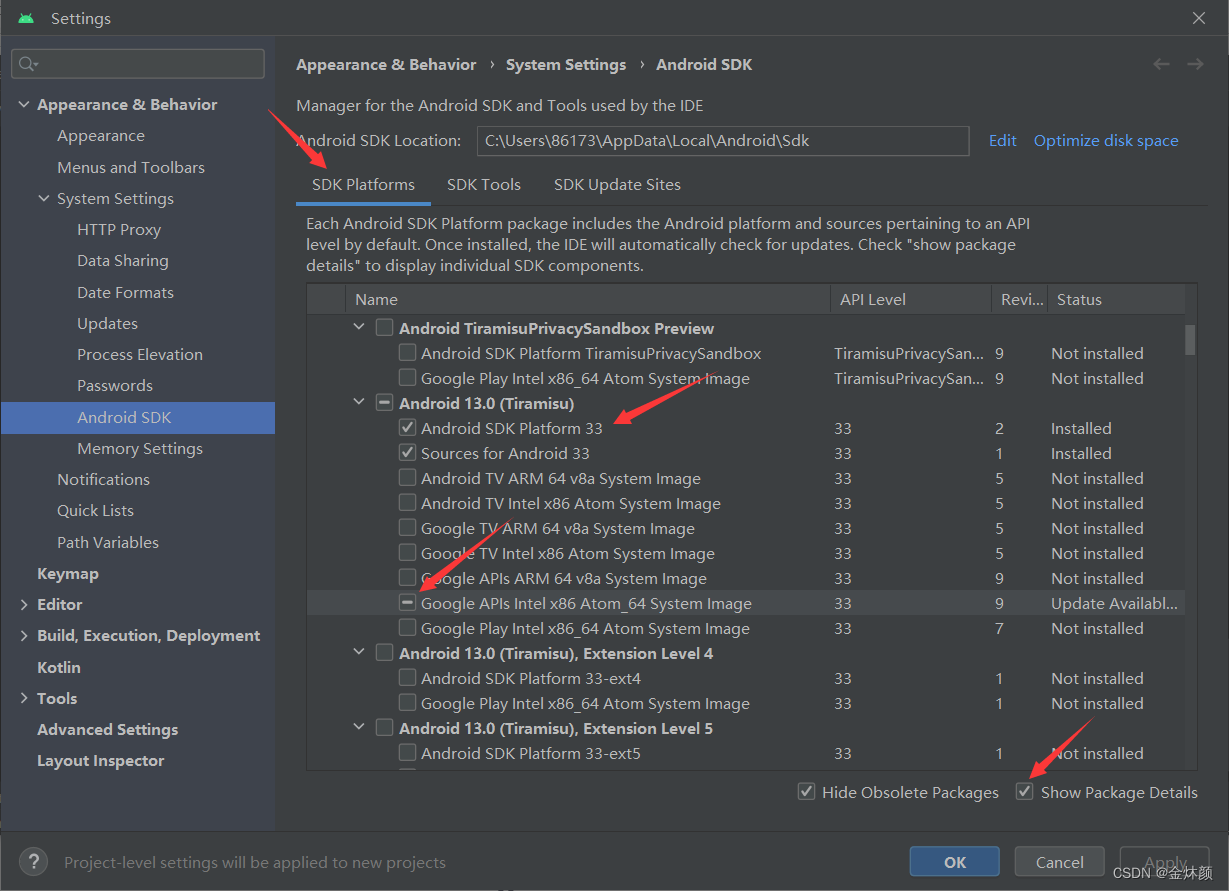Open Passwords settings page

[115, 386]
